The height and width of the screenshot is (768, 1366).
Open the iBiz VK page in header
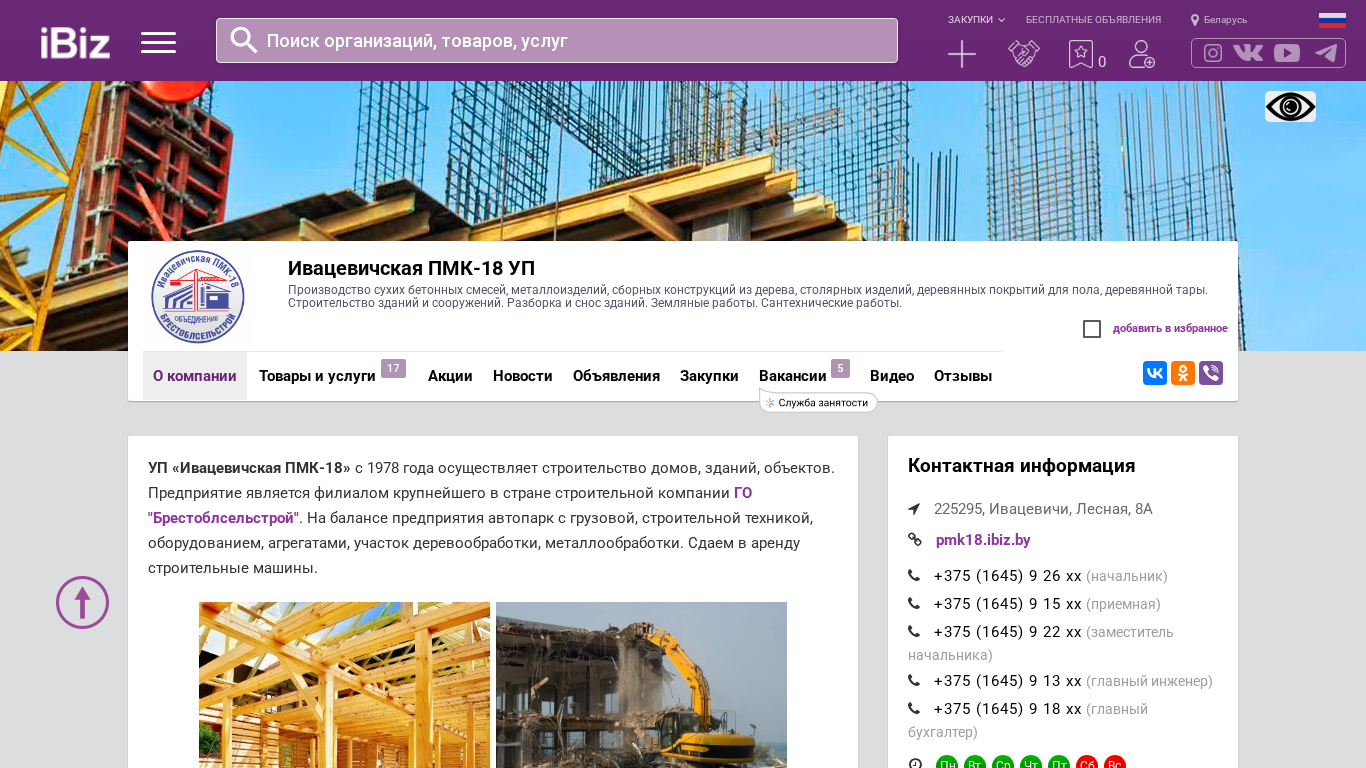coord(1248,53)
